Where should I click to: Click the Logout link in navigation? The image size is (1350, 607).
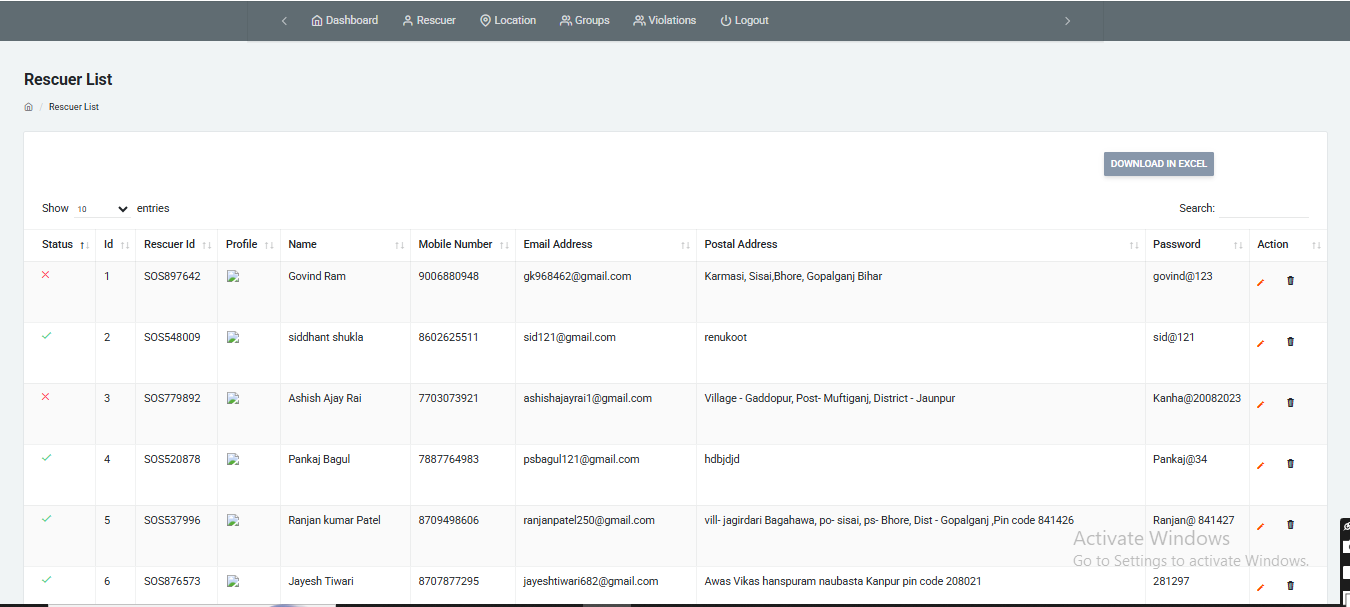[x=744, y=20]
